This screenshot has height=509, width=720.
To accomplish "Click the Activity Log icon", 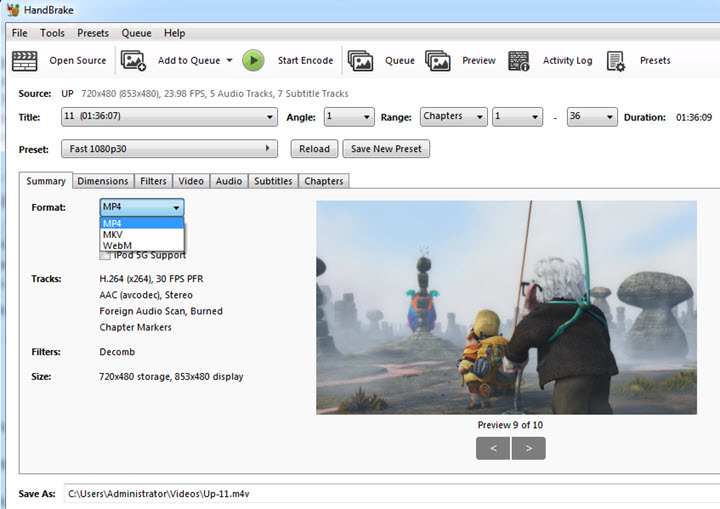I will 519,61.
